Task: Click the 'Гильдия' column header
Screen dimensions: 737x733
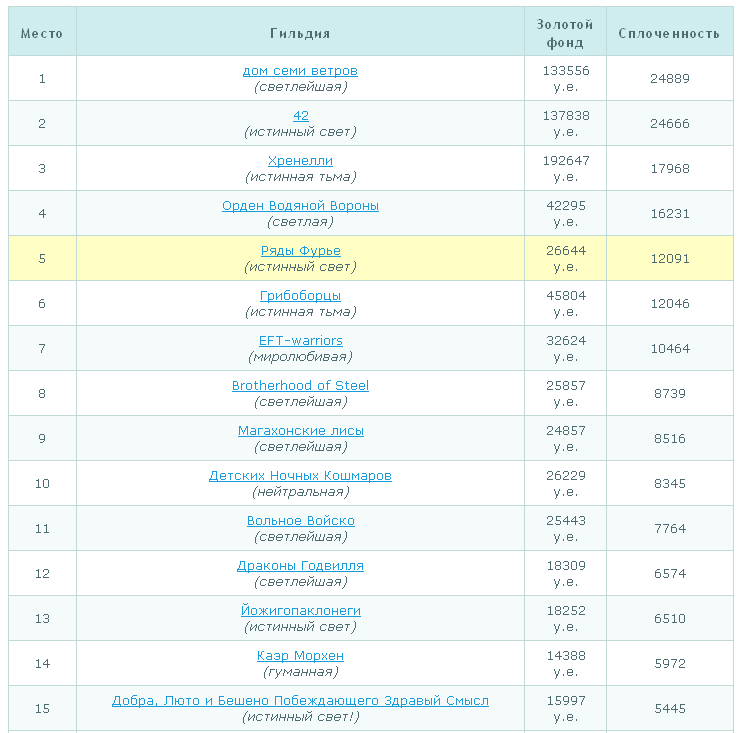Action: (x=300, y=33)
